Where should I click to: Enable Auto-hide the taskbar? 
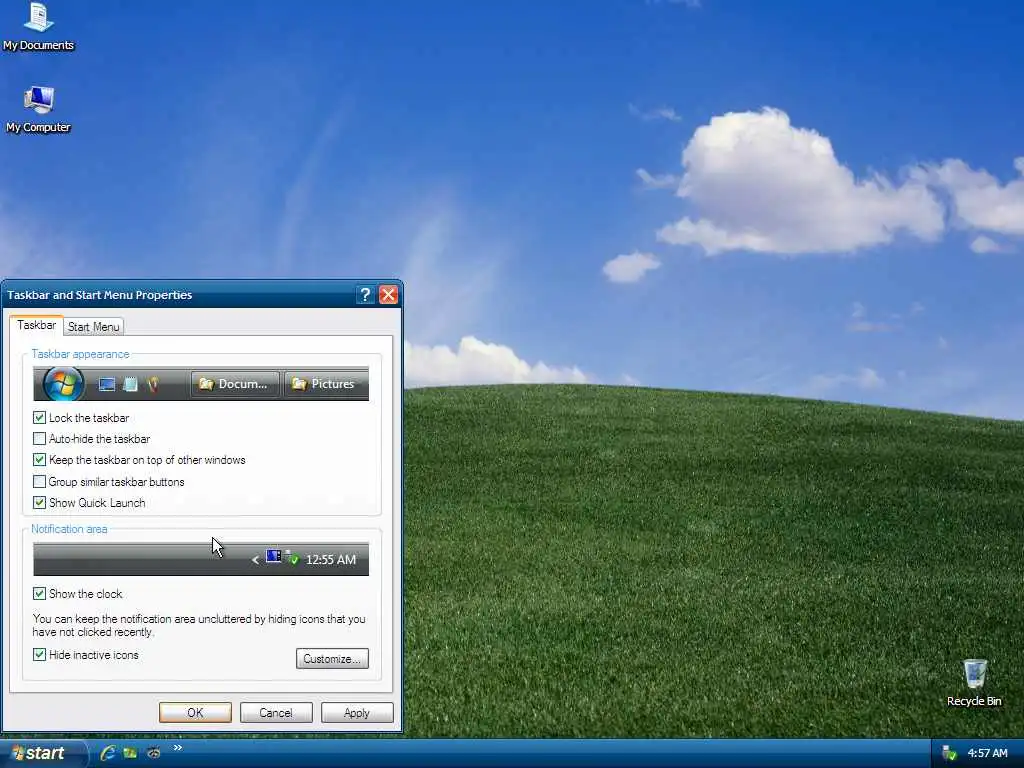pyautogui.click(x=39, y=438)
